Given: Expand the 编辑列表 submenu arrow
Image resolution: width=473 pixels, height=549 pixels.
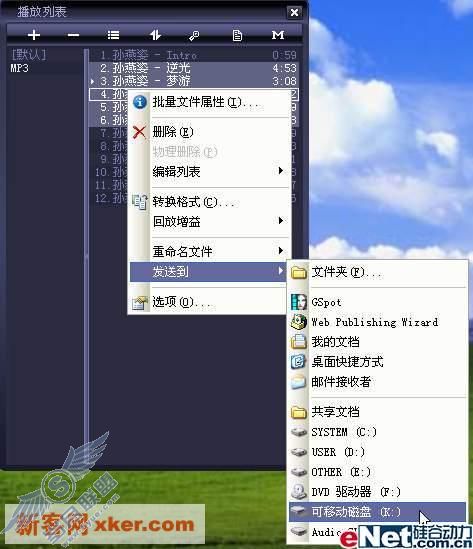Looking at the screenshot, I should (280, 171).
